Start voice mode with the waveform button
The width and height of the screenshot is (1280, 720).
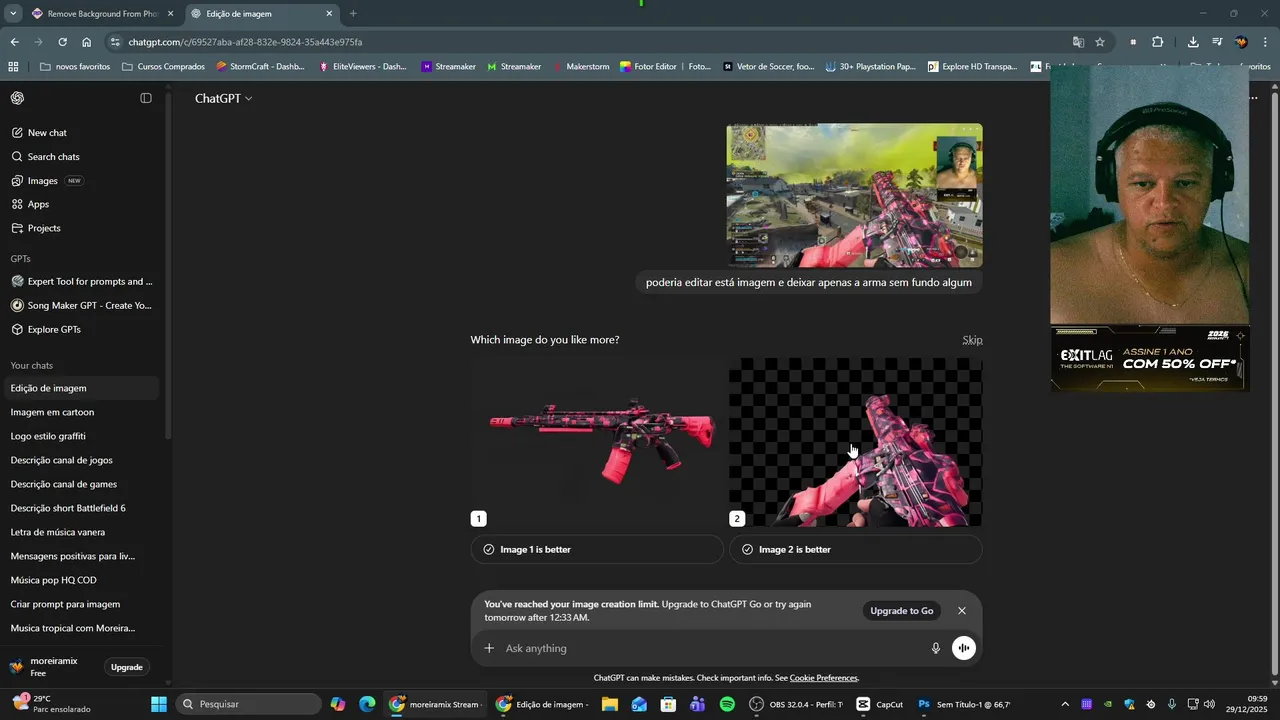pyautogui.click(x=964, y=648)
